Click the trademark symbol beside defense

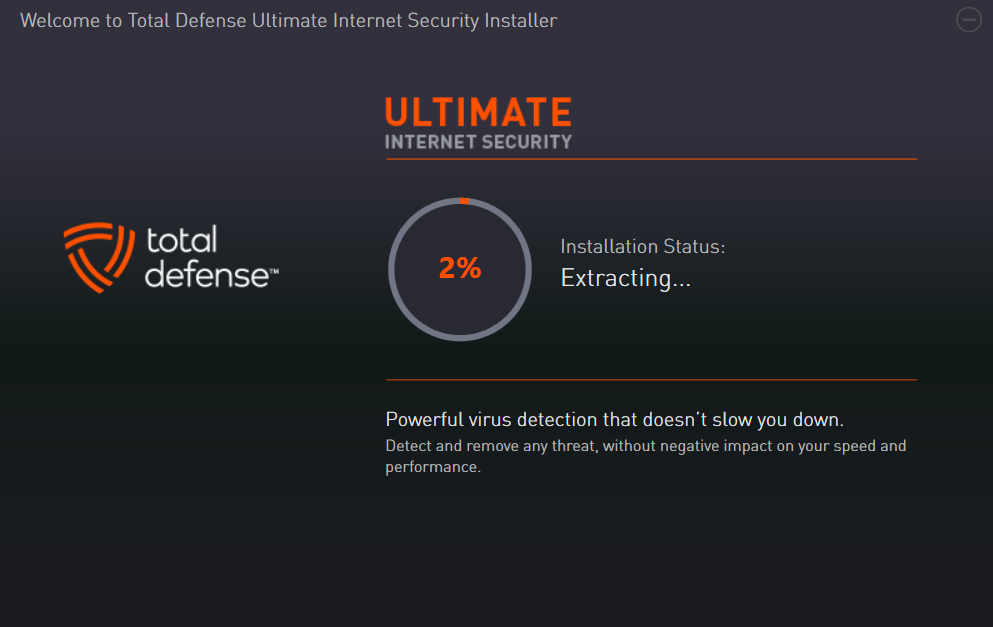click(274, 271)
